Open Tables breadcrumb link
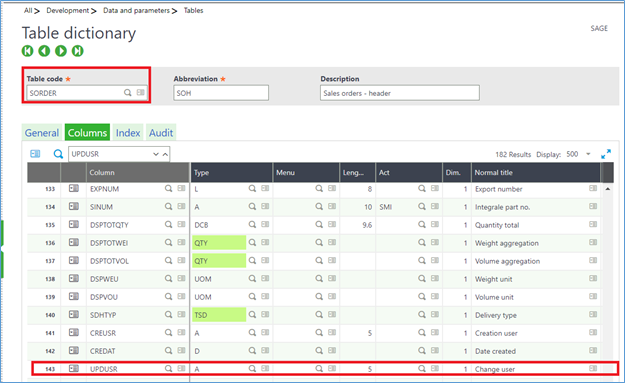The image size is (625, 383). pyautogui.click(x=193, y=11)
